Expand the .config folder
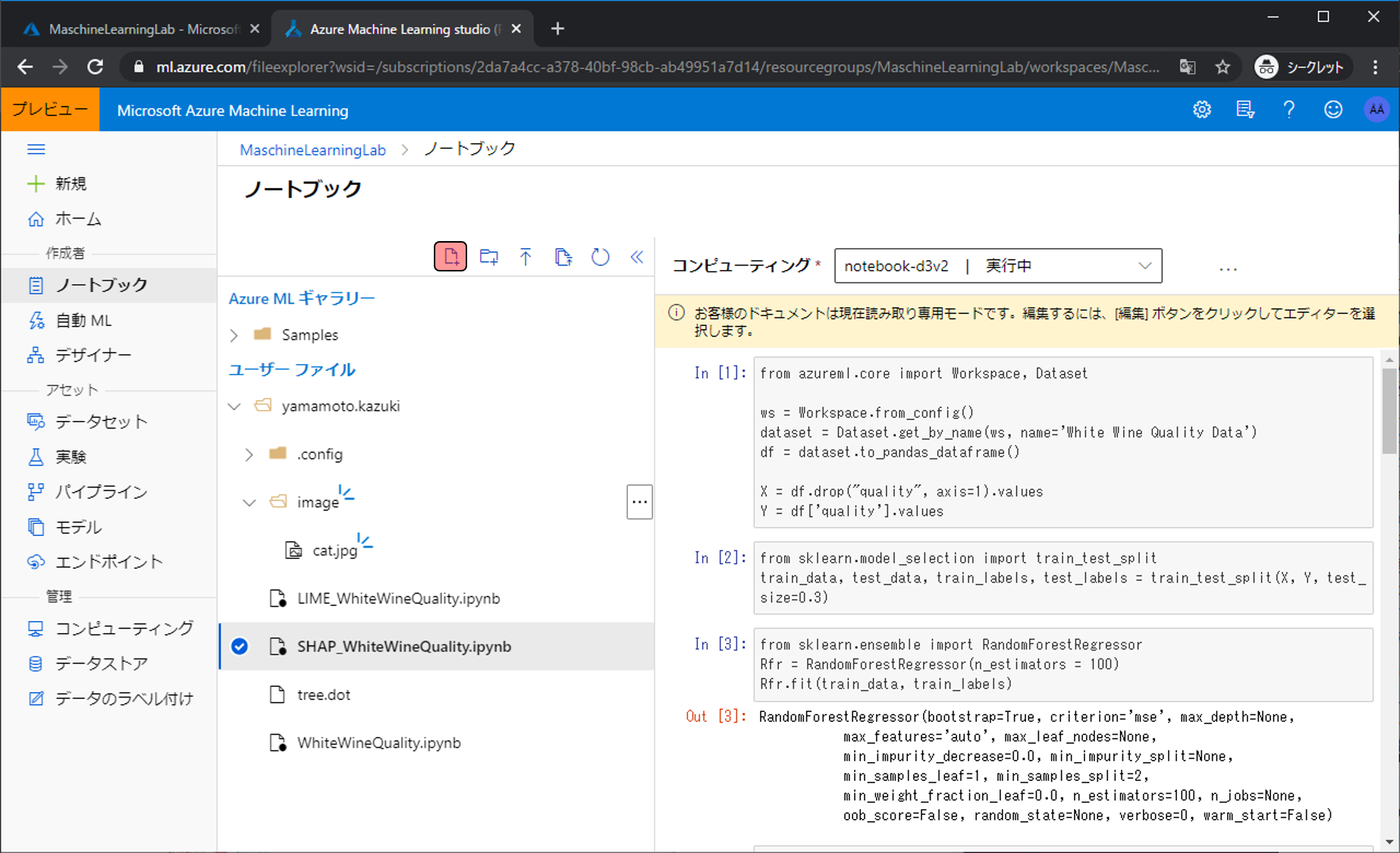The image size is (1400, 853). tap(249, 454)
